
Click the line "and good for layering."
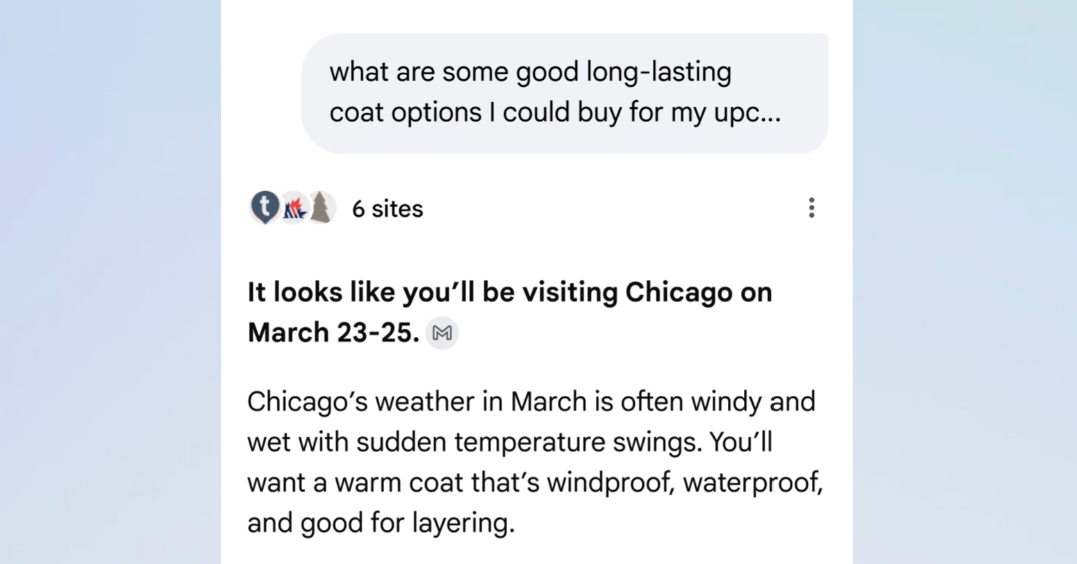pos(380,522)
